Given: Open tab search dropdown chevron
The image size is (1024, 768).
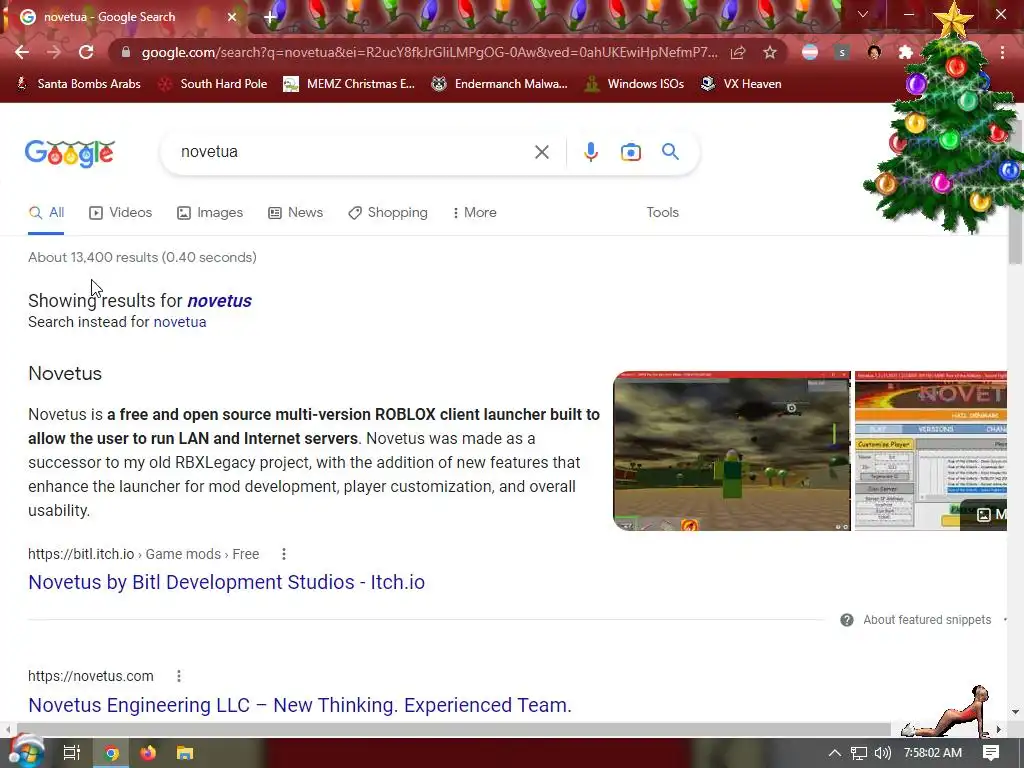Looking at the screenshot, I should [x=863, y=14].
